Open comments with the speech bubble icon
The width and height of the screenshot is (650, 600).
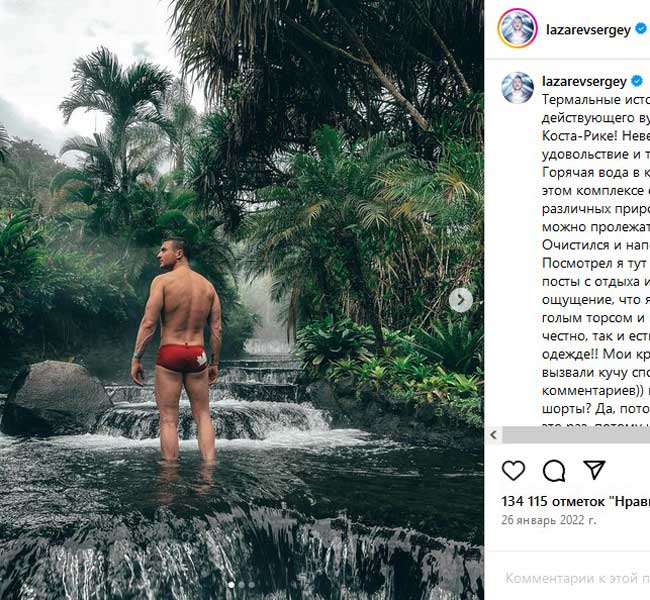coord(554,471)
